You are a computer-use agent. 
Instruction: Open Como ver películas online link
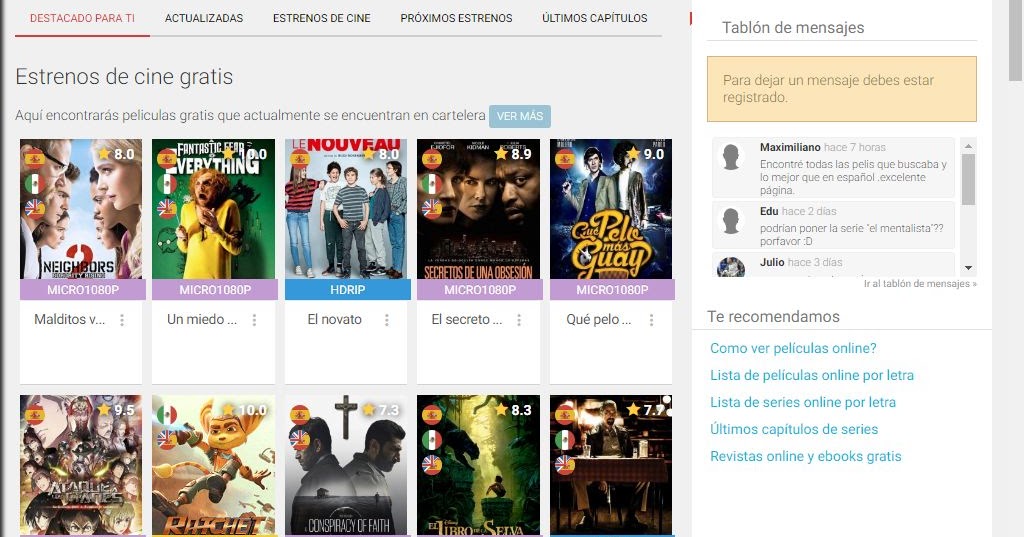coord(793,348)
